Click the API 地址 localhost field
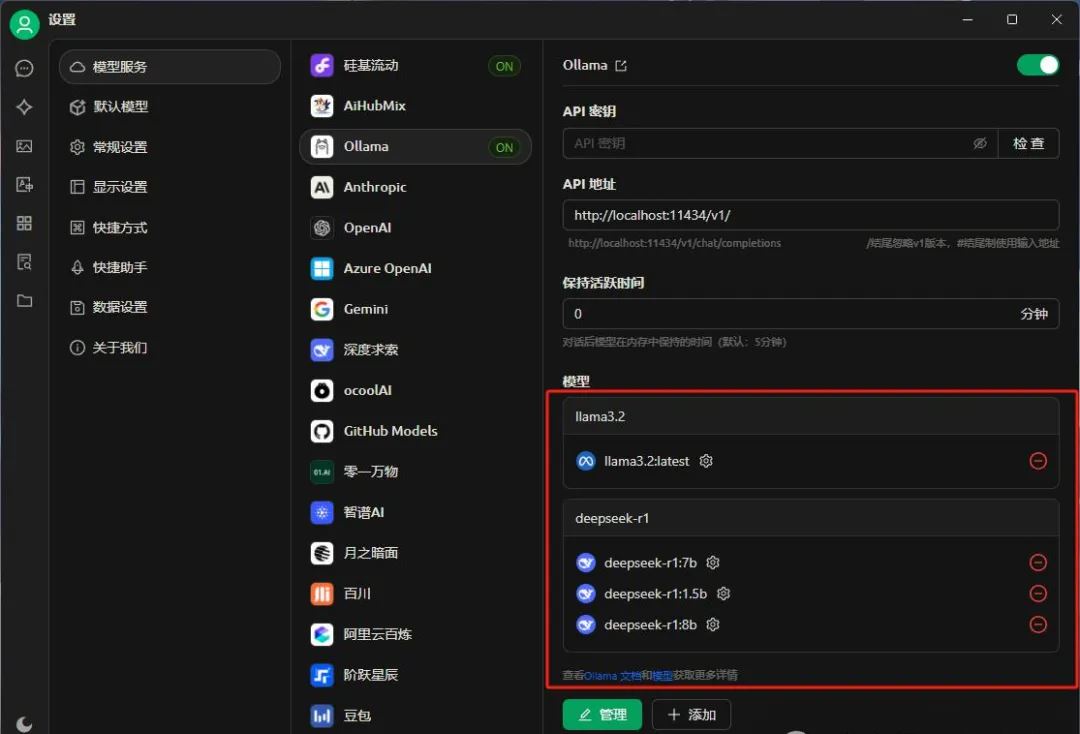The width and height of the screenshot is (1080, 734). 811,215
